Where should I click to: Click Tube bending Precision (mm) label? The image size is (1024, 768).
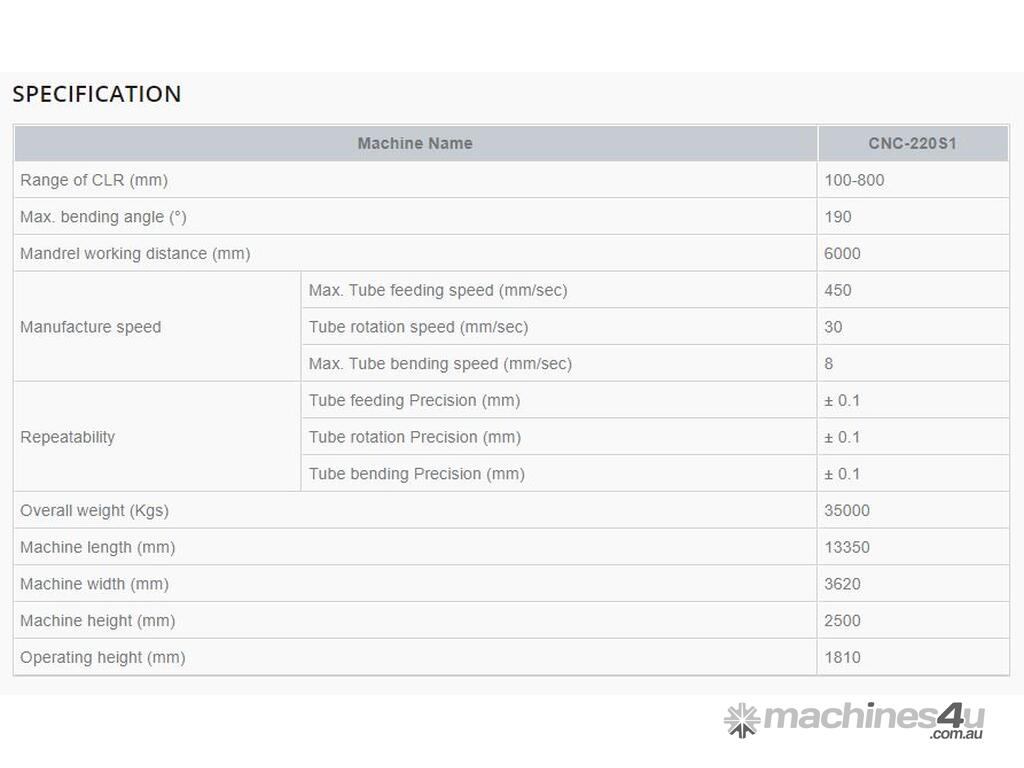coord(416,474)
